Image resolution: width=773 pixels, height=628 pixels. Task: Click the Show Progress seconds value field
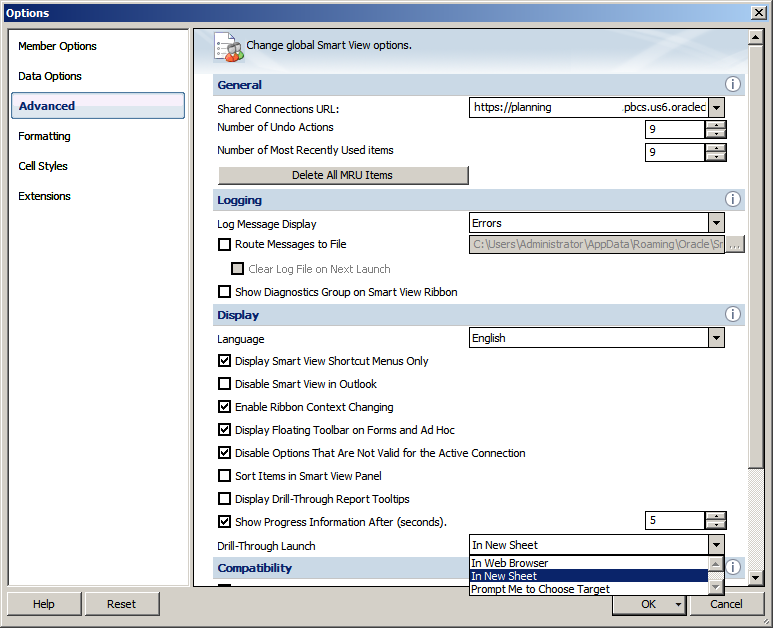(675, 521)
